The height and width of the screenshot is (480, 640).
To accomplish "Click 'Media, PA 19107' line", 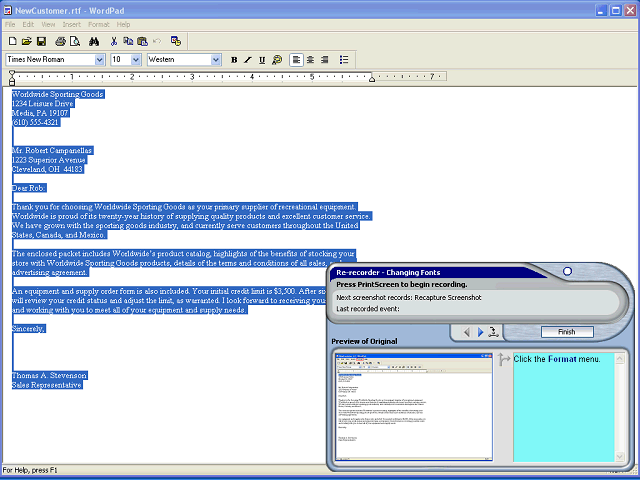I will [40, 113].
